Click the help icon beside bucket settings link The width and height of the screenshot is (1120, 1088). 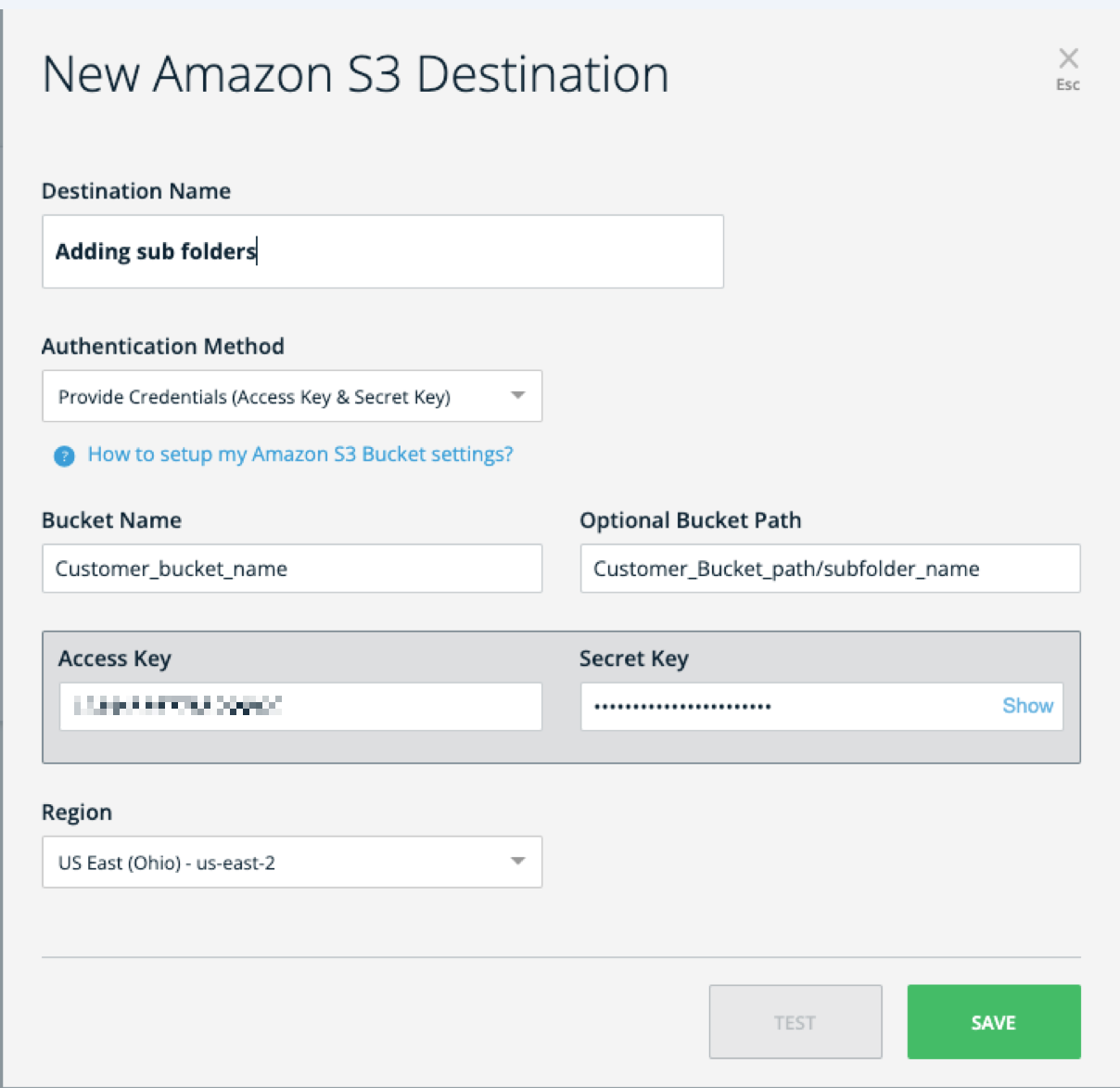(x=63, y=454)
